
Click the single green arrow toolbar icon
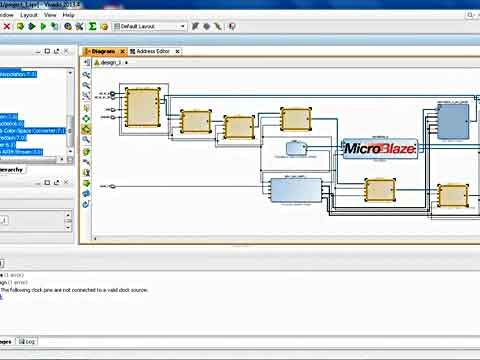point(43,26)
